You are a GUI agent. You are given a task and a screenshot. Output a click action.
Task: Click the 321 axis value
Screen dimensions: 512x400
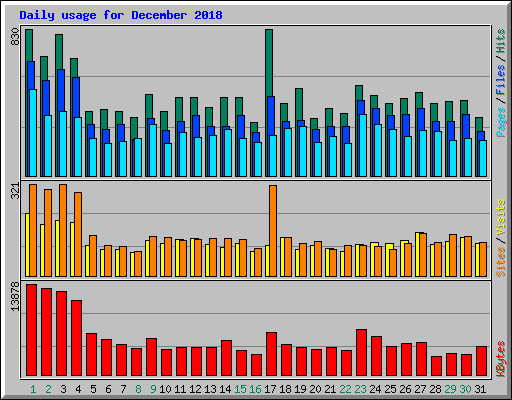coord(15,191)
